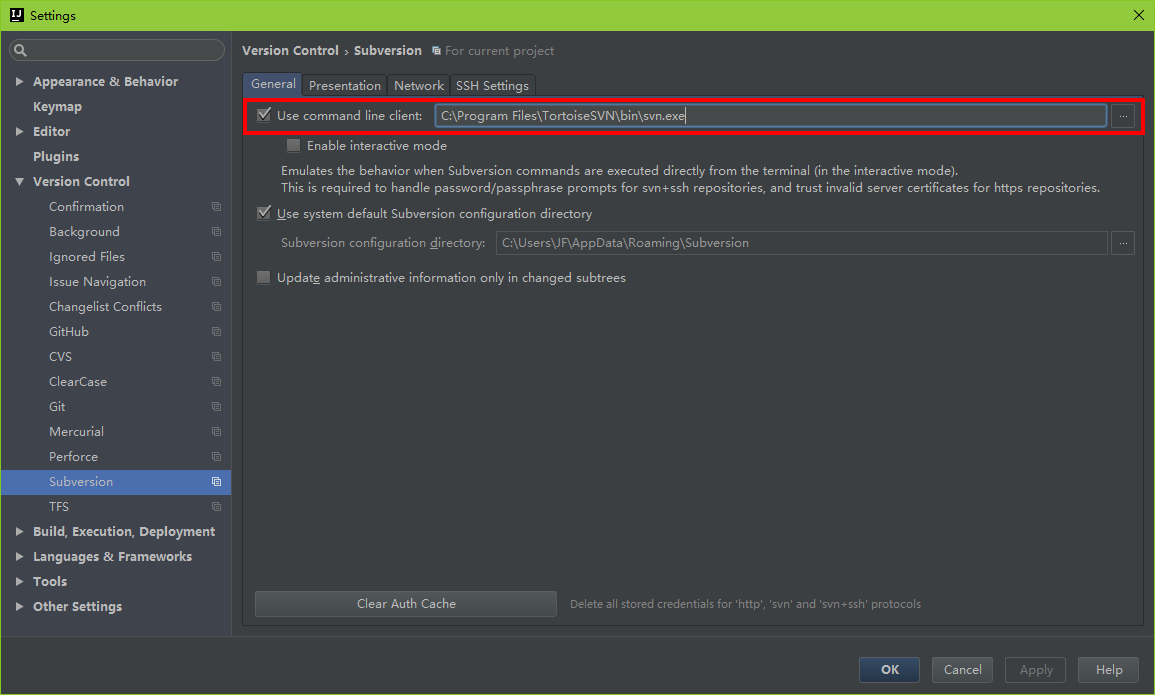Click the search magnifier icon in settings
Viewport: 1155px width, 695px height.
tap(21, 51)
